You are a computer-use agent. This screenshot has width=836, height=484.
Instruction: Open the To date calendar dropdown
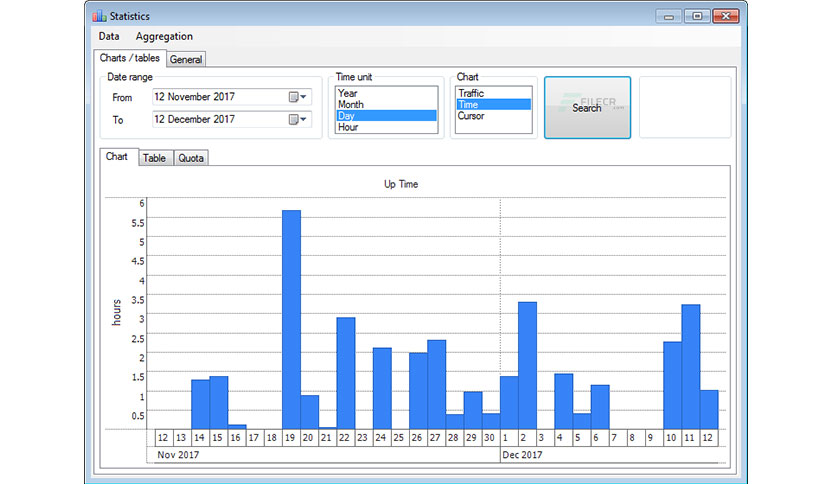[x=298, y=119]
